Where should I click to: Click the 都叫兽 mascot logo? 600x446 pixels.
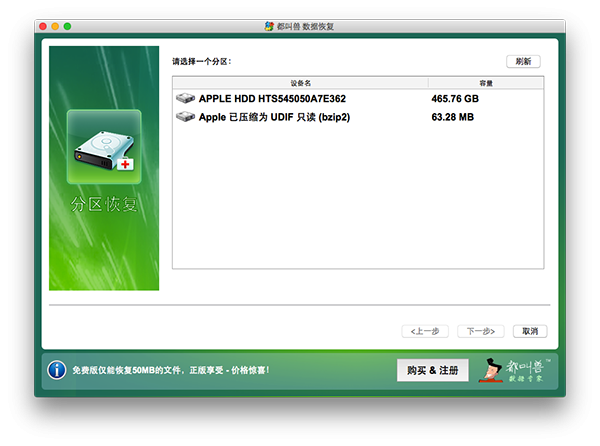514,370
